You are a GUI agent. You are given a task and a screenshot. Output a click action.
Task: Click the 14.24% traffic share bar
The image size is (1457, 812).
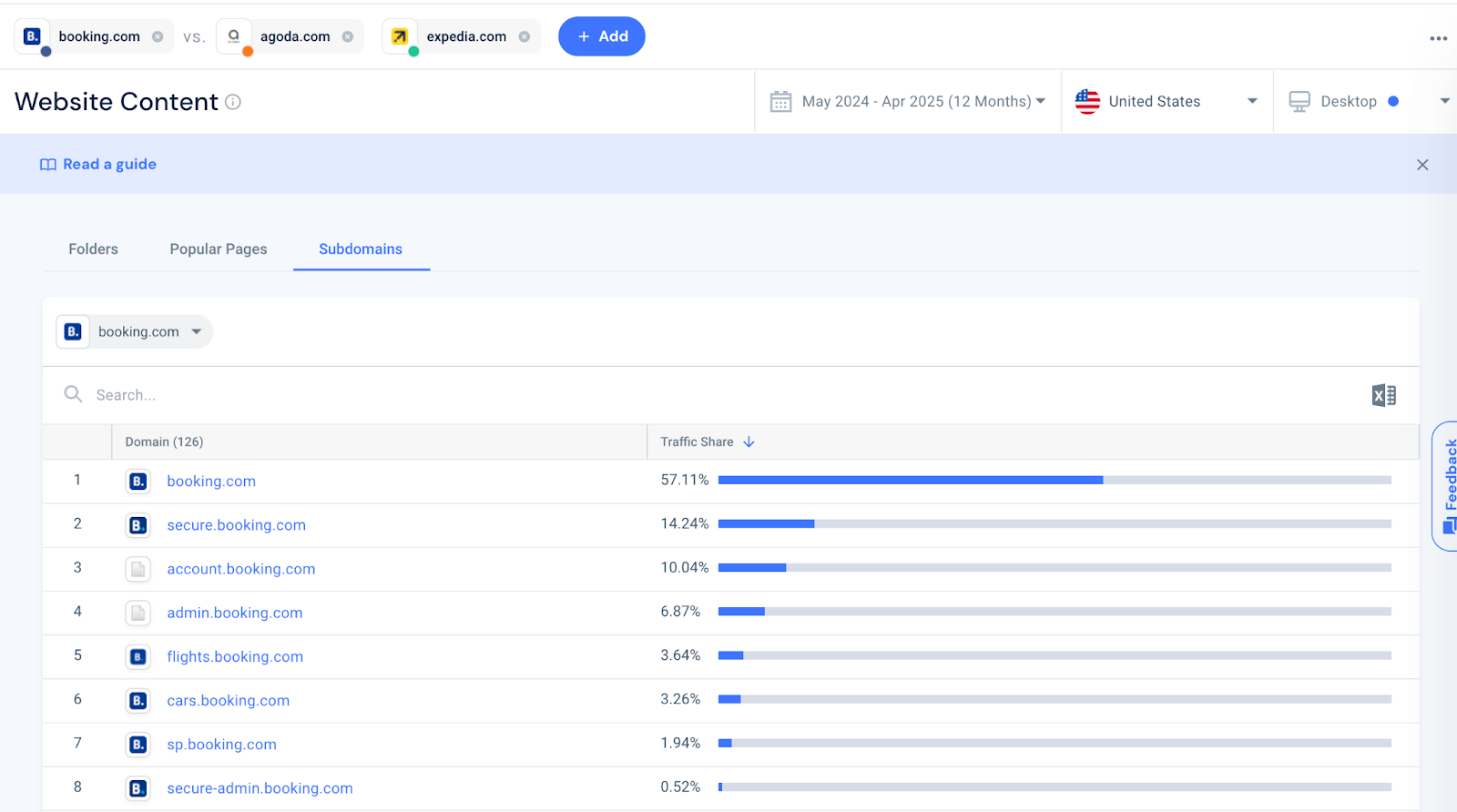(1055, 523)
